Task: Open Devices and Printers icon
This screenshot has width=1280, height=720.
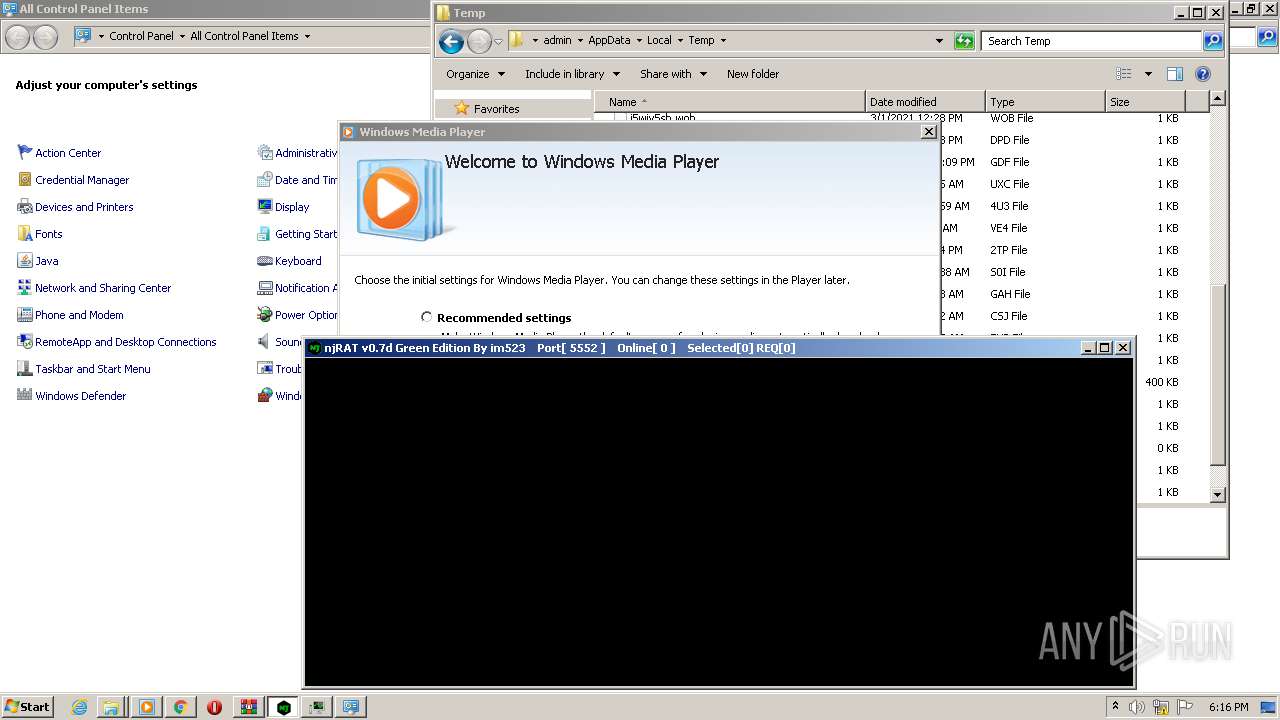Action: click(x=25, y=207)
